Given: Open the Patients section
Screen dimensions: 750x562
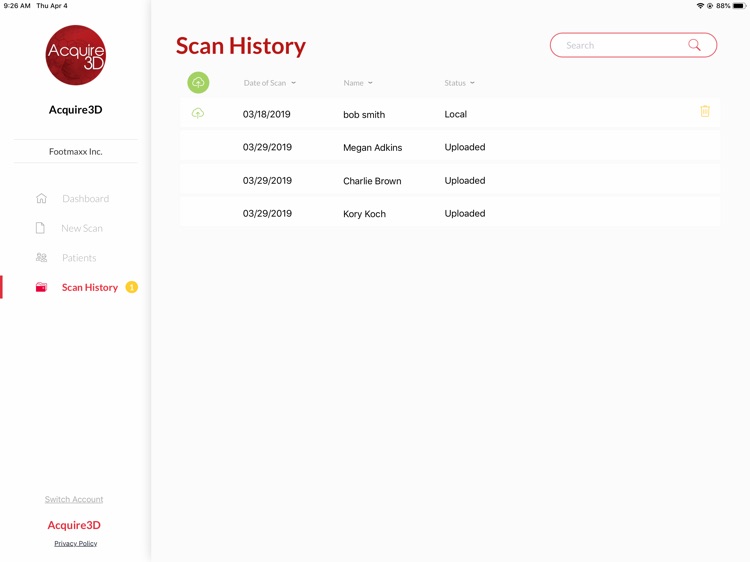Looking at the screenshot, I should (79, 258).
